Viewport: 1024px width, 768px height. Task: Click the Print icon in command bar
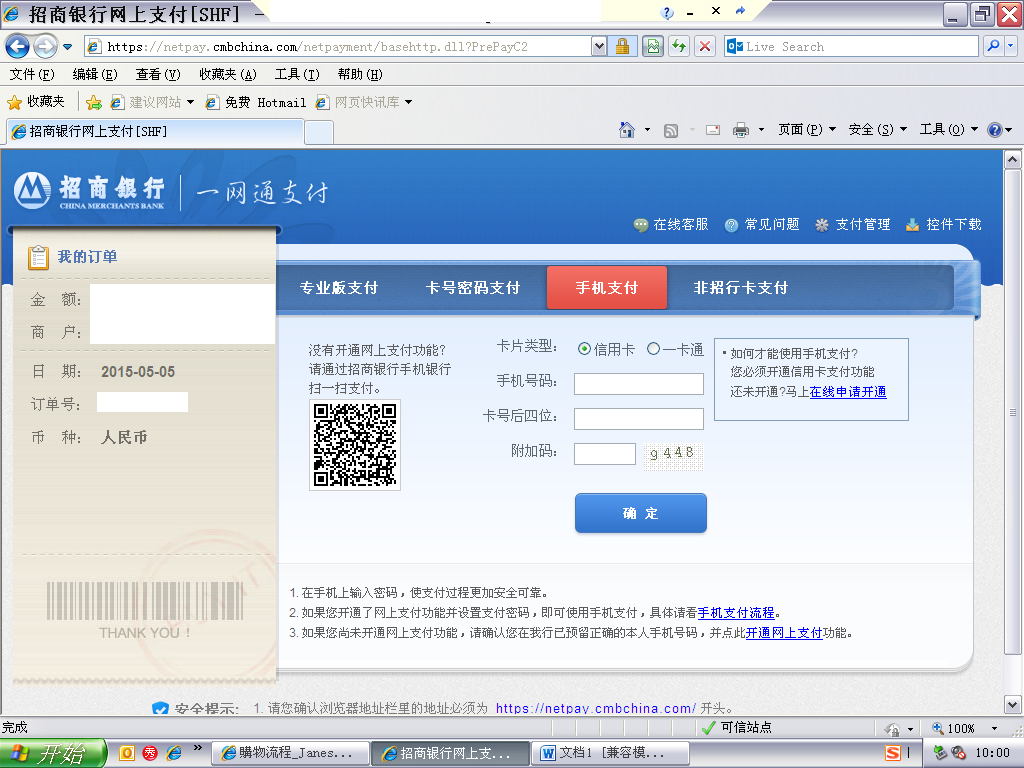pos(741,130)
